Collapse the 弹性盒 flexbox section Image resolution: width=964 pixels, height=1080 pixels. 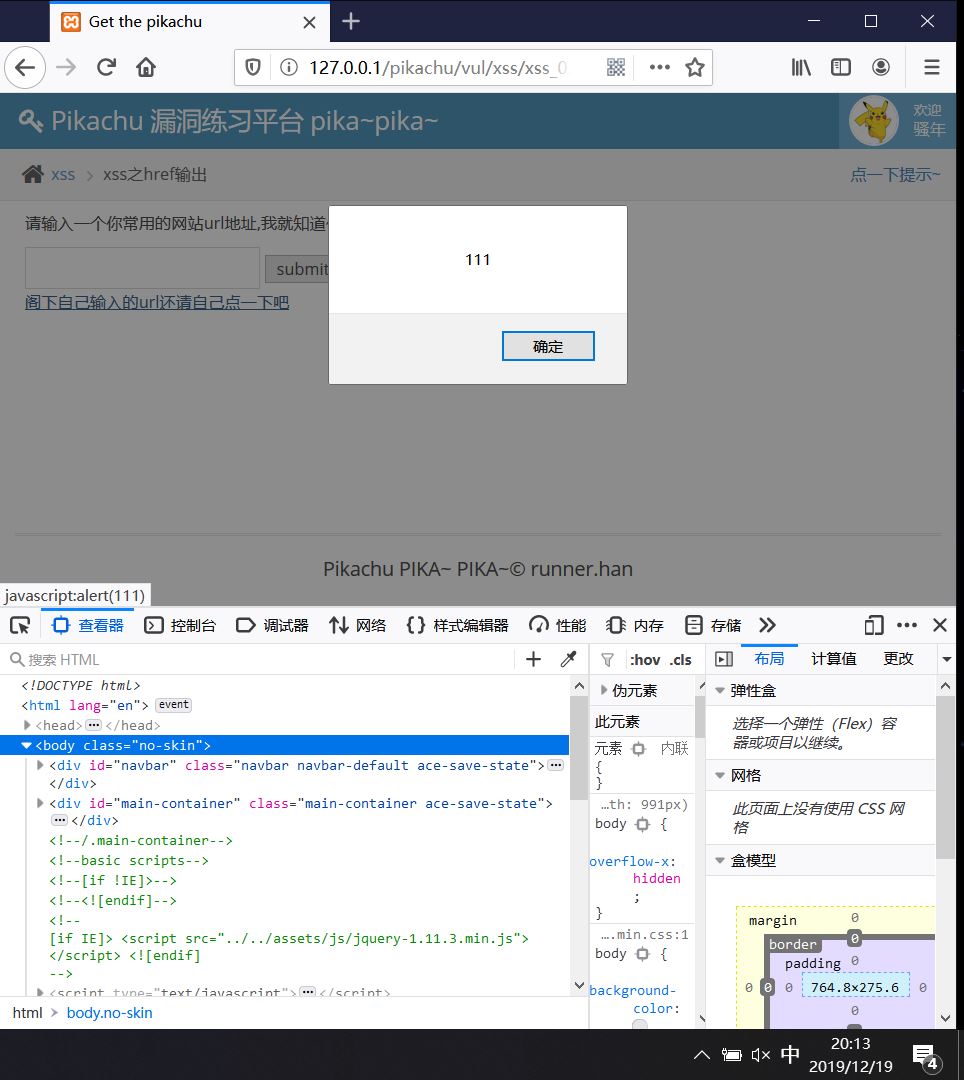[720, 691]
